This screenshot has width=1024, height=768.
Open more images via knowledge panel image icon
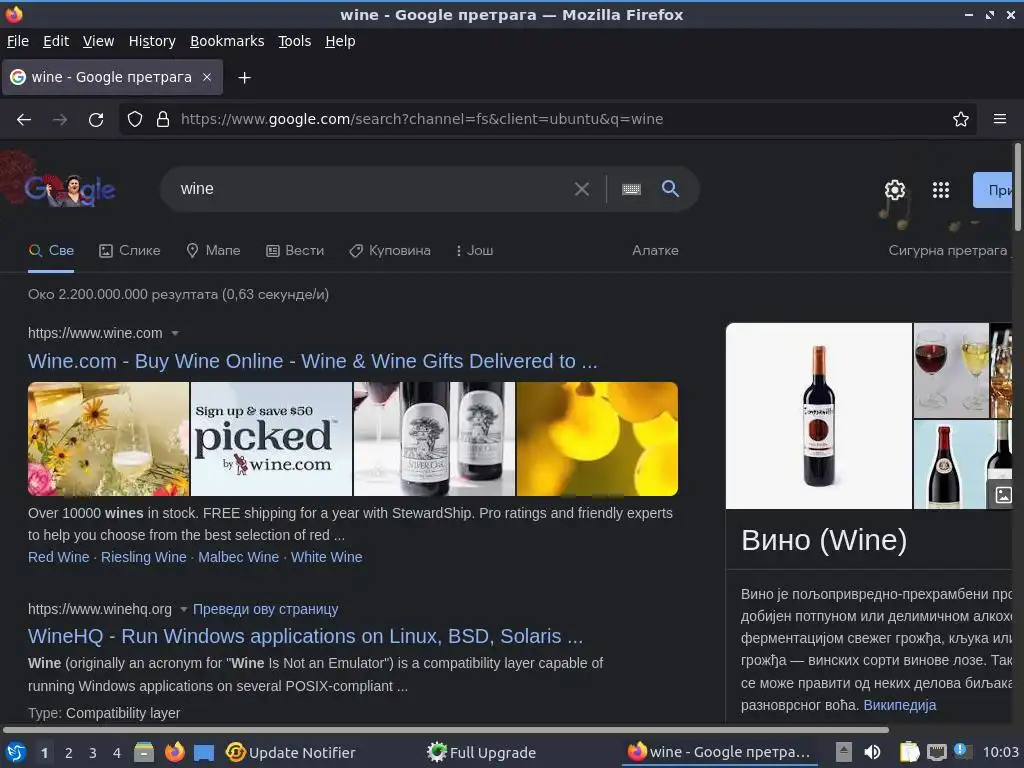click(x=1003, y=495)
